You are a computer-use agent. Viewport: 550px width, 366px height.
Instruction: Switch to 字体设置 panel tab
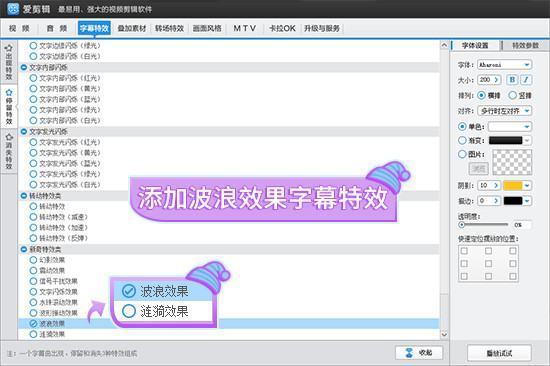click(x=475, y=46)
